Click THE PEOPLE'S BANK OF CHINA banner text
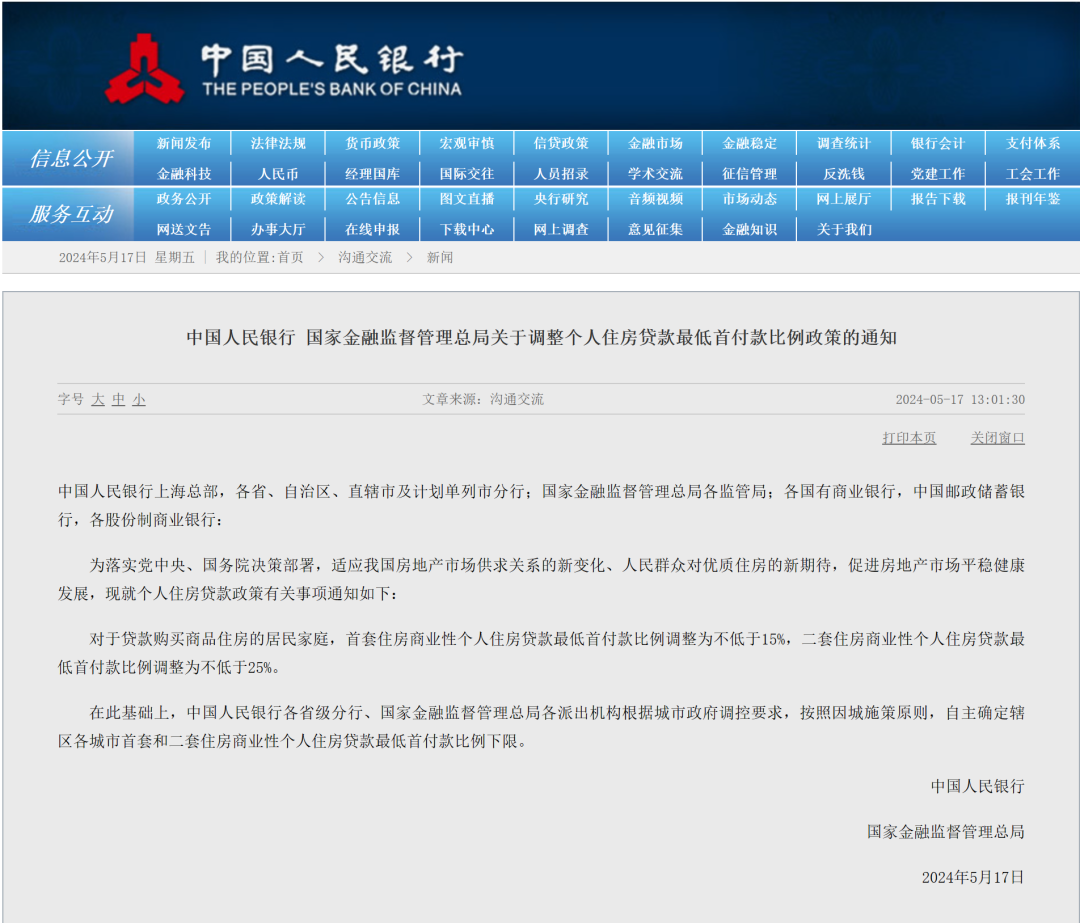The width and height of the screenshot is (1080, 923). pyautogui.click(x=332, y=89)
